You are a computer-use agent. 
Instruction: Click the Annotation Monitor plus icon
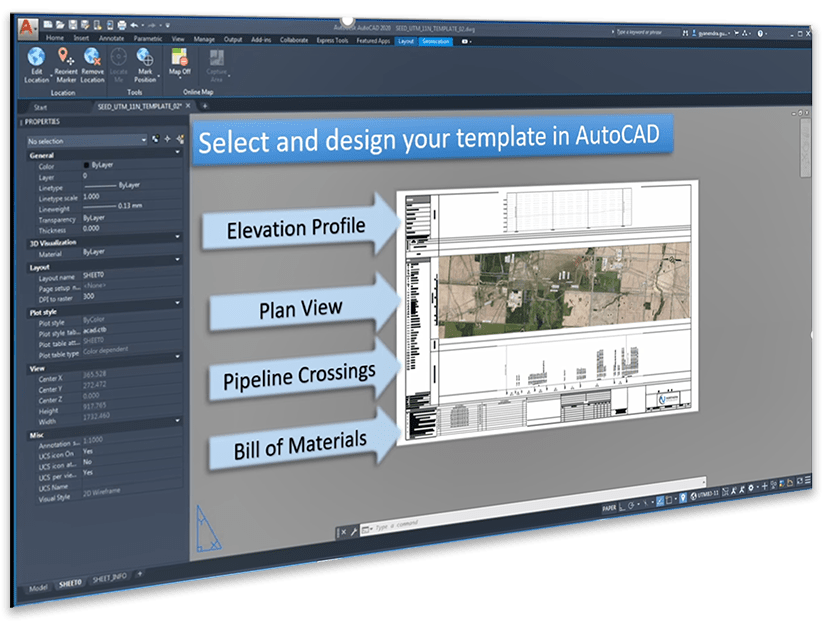click(x=764, y=486)
